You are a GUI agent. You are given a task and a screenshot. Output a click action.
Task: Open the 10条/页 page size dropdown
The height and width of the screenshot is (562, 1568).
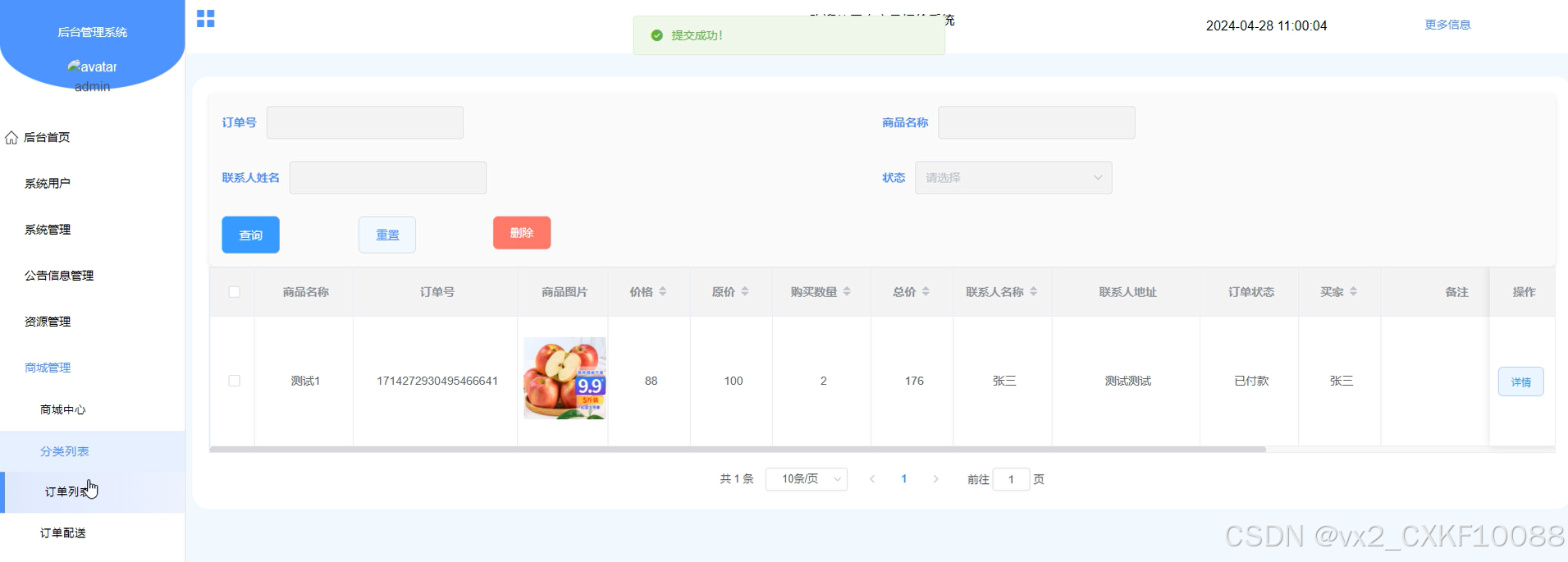(806, 479)
